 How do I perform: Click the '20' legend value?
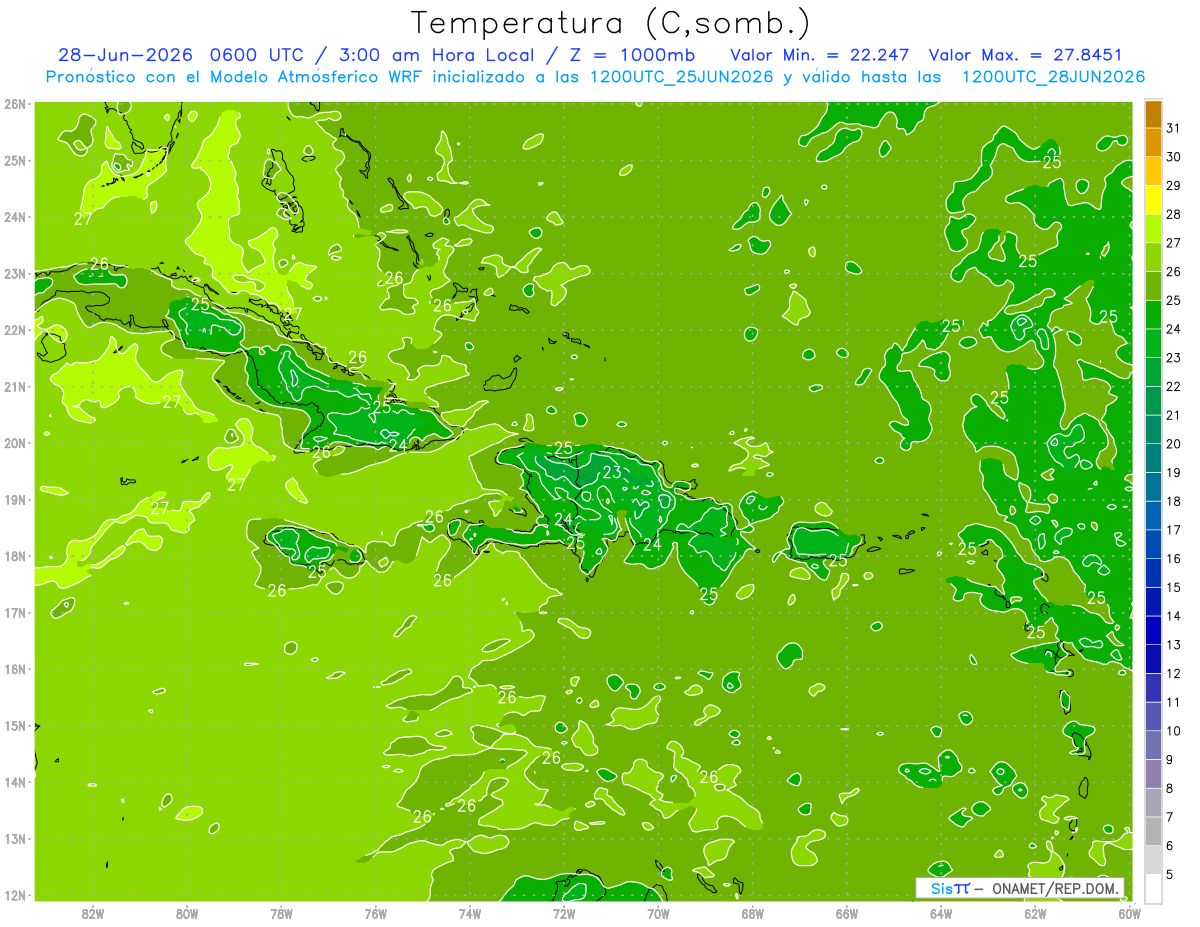point(1173,444)
